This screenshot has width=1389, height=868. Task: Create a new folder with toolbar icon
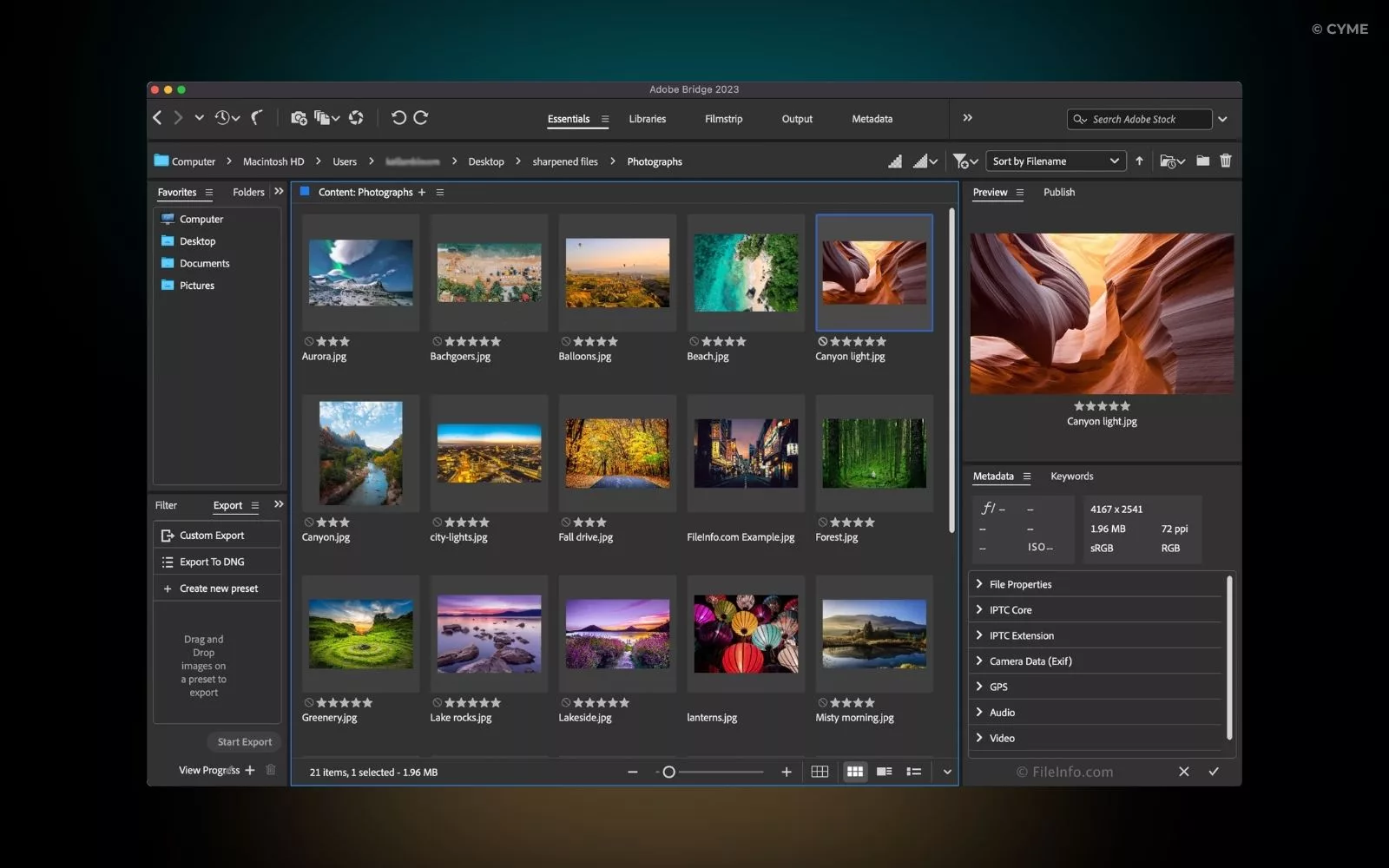[1203, 161]
